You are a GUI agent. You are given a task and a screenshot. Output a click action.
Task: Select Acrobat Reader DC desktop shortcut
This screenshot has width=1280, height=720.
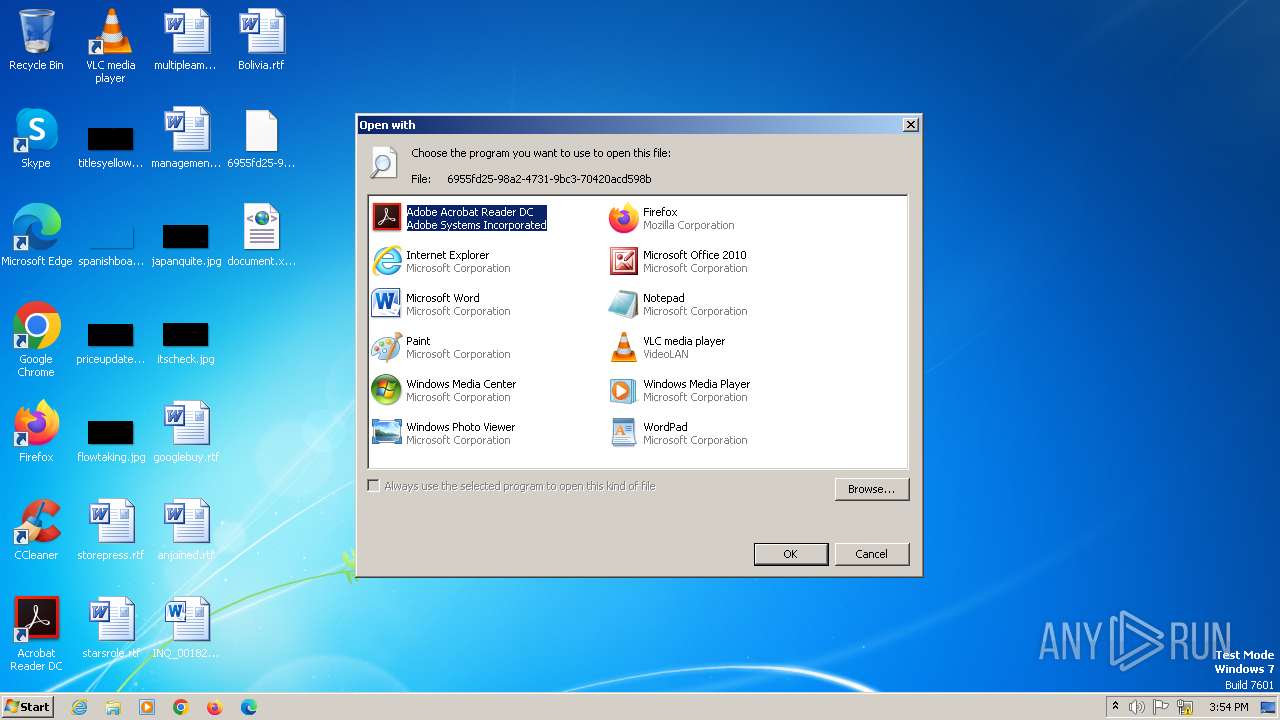pos(36,634)
